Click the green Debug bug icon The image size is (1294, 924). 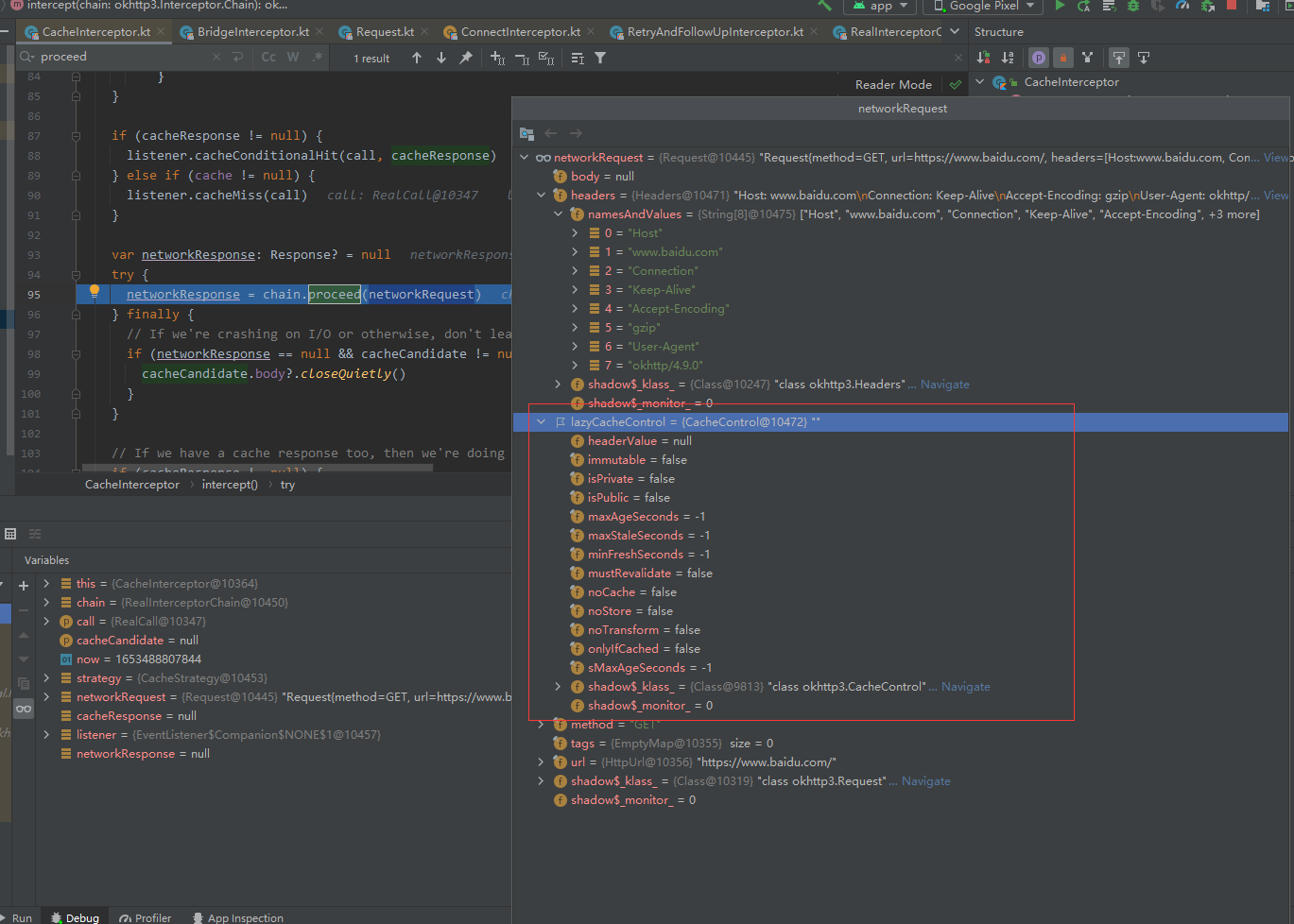tap(1133, 6)
